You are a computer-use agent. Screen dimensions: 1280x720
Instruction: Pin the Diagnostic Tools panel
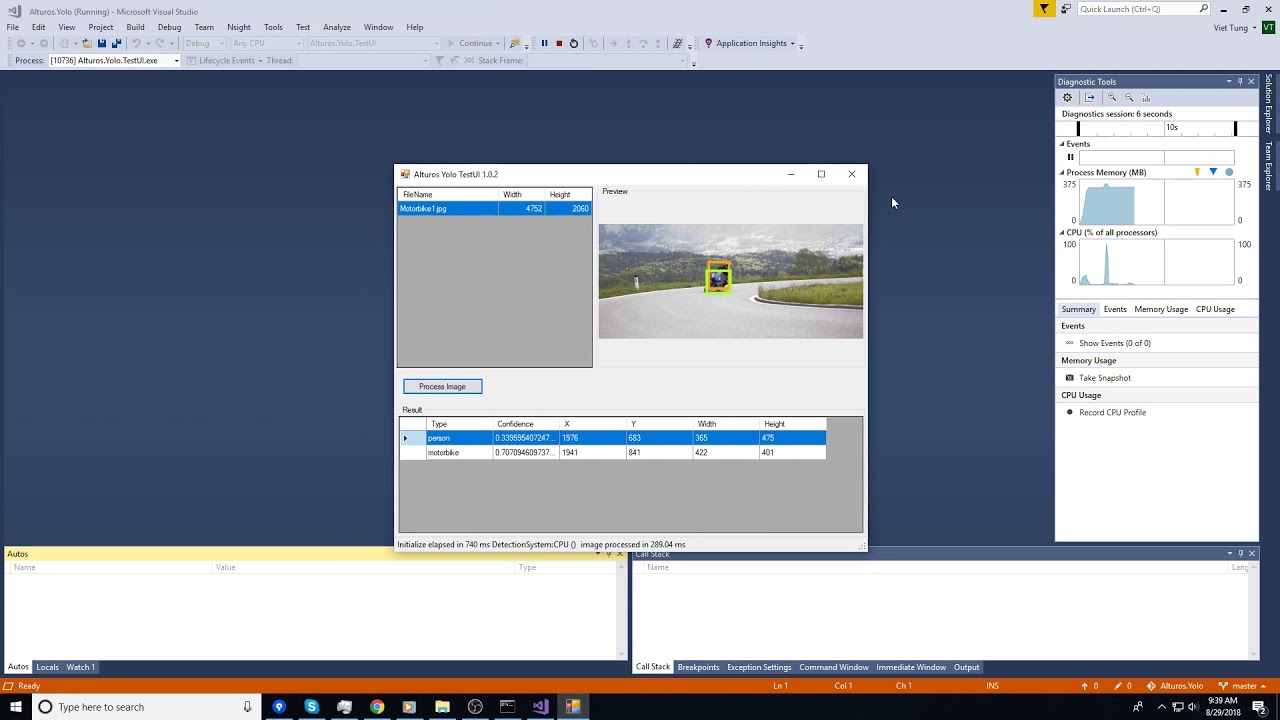pyautogui.click(x=1240, y=82)
